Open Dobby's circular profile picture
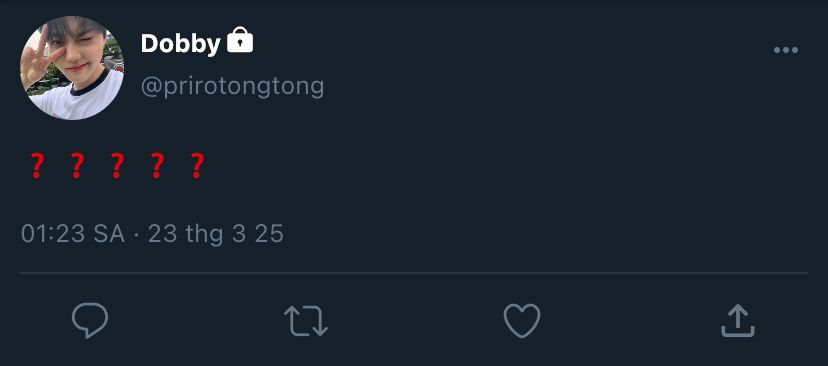This screenshot has height=366, width=828. point(72,68)
